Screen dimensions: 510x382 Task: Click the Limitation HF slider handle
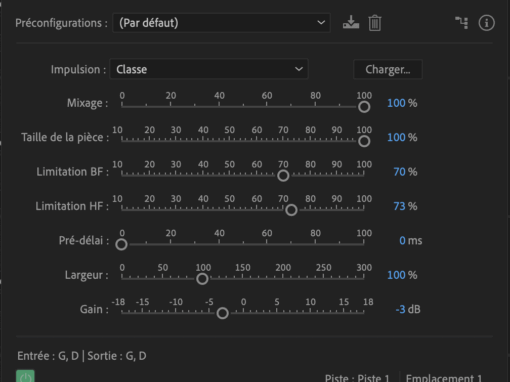[x=291, y=210]
